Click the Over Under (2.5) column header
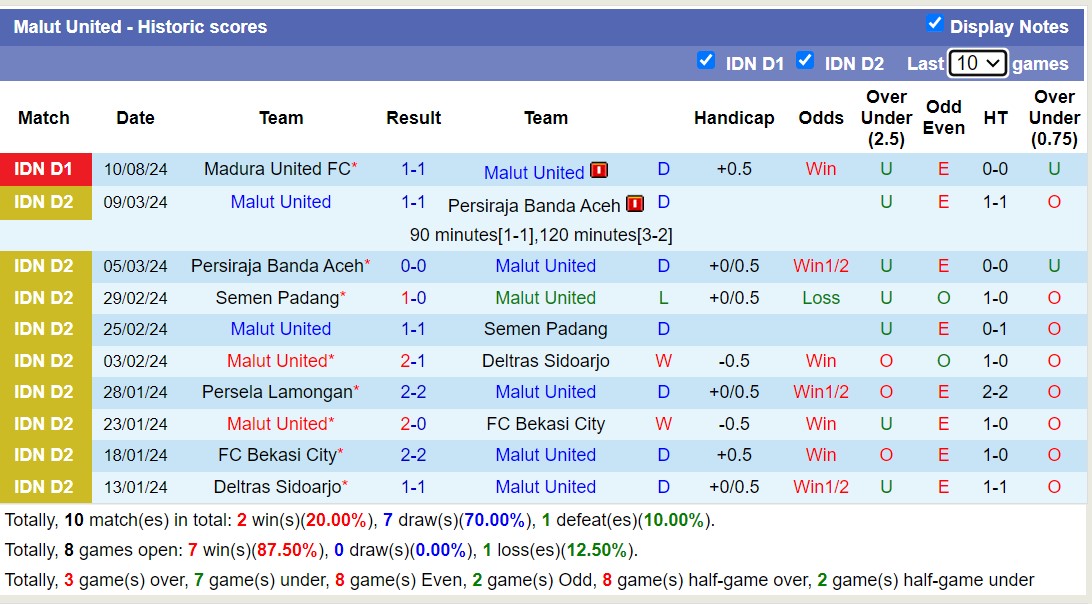The width and height of the screenshot is (1092, 604). (x=886, y=118)
